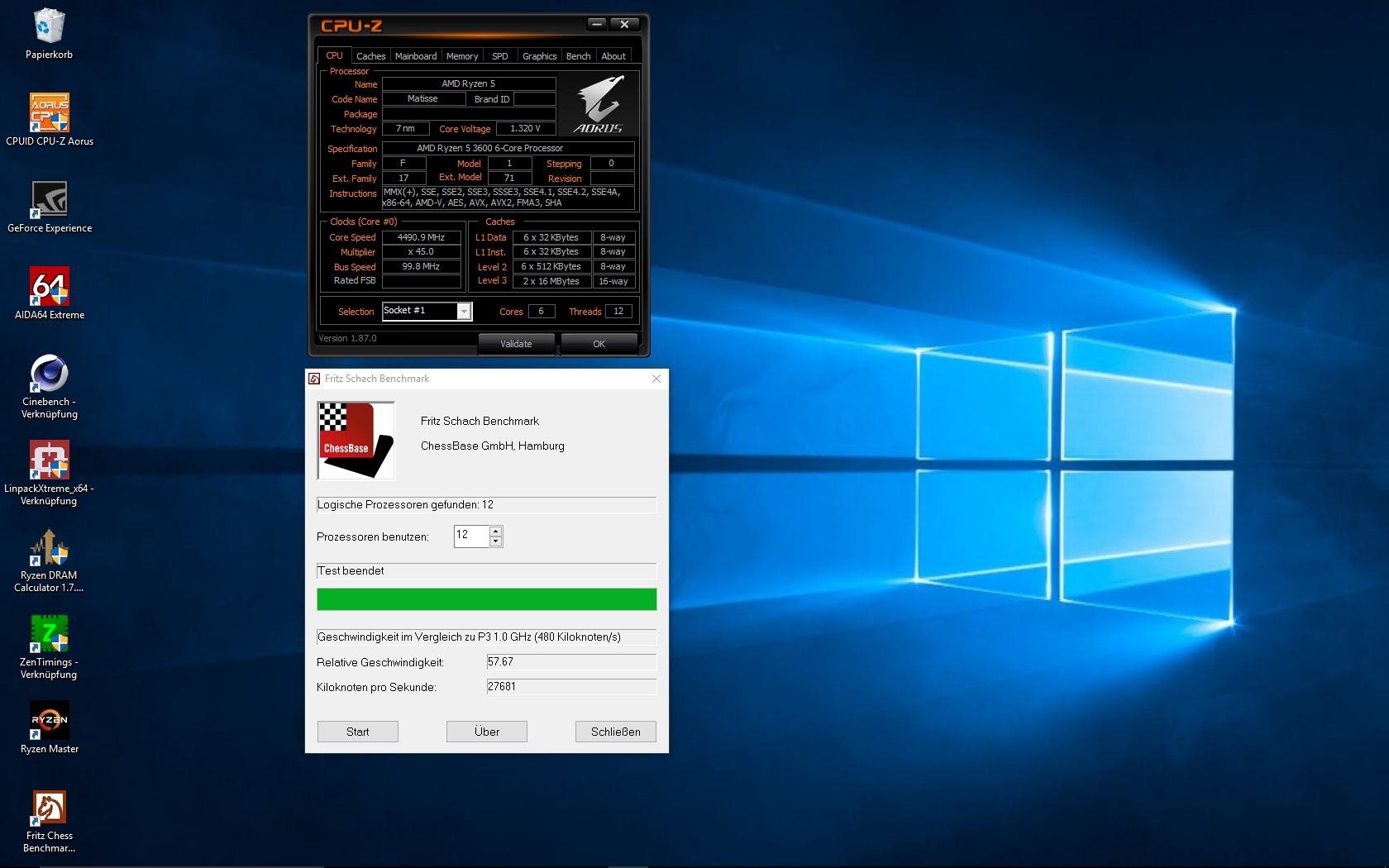Minimize the CPU-Z window
The width and height of the screenshot is (1389, 868).
(x=597, y=24)
